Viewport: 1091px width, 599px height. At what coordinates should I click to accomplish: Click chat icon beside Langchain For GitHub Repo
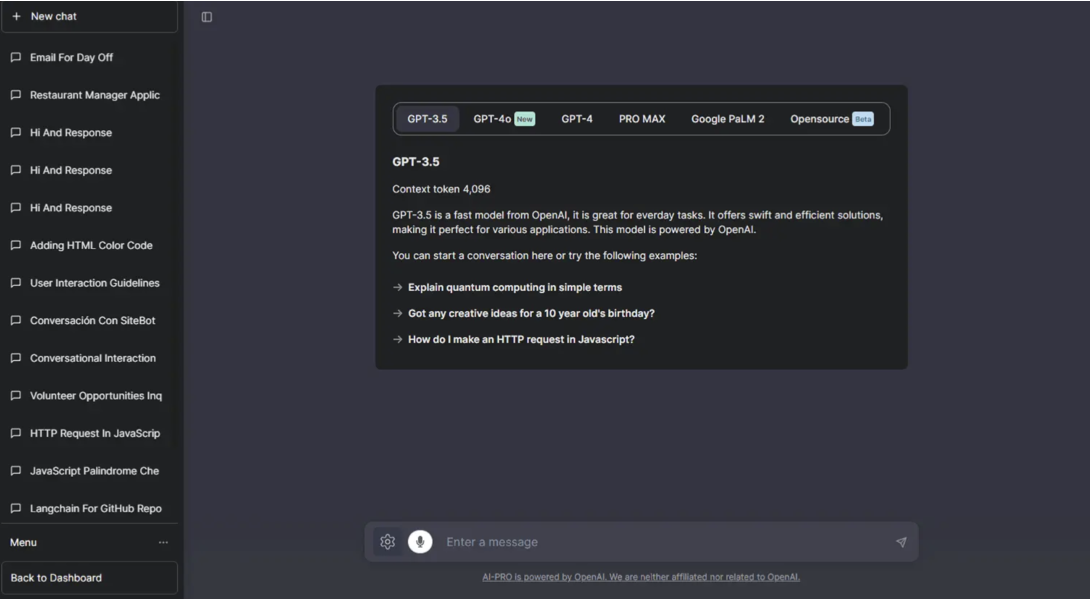coord(16,508)
